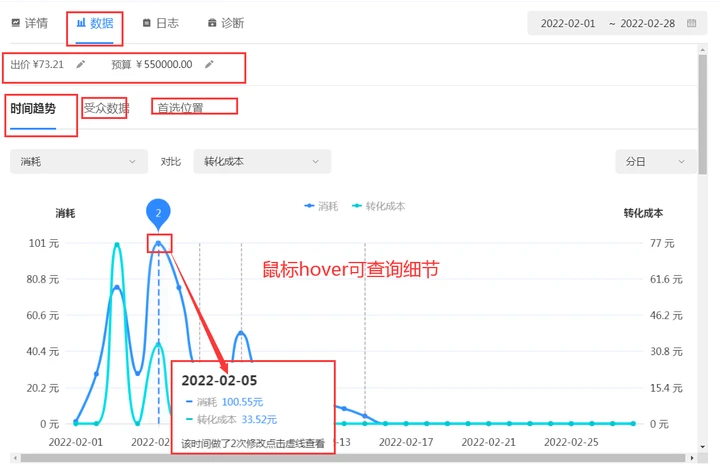Screen dimensions: 720x464
Task: Click the pencil icon next to 出价
Action: [81, 65]
